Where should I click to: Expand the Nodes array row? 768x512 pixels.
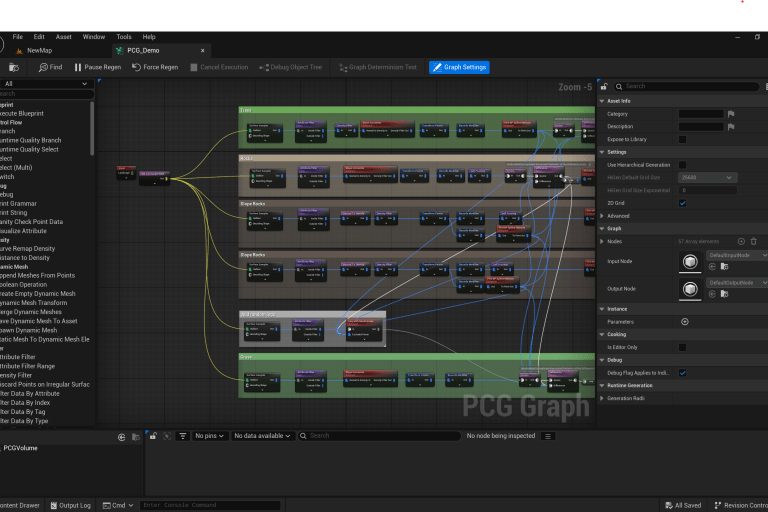tap(602, 242)
